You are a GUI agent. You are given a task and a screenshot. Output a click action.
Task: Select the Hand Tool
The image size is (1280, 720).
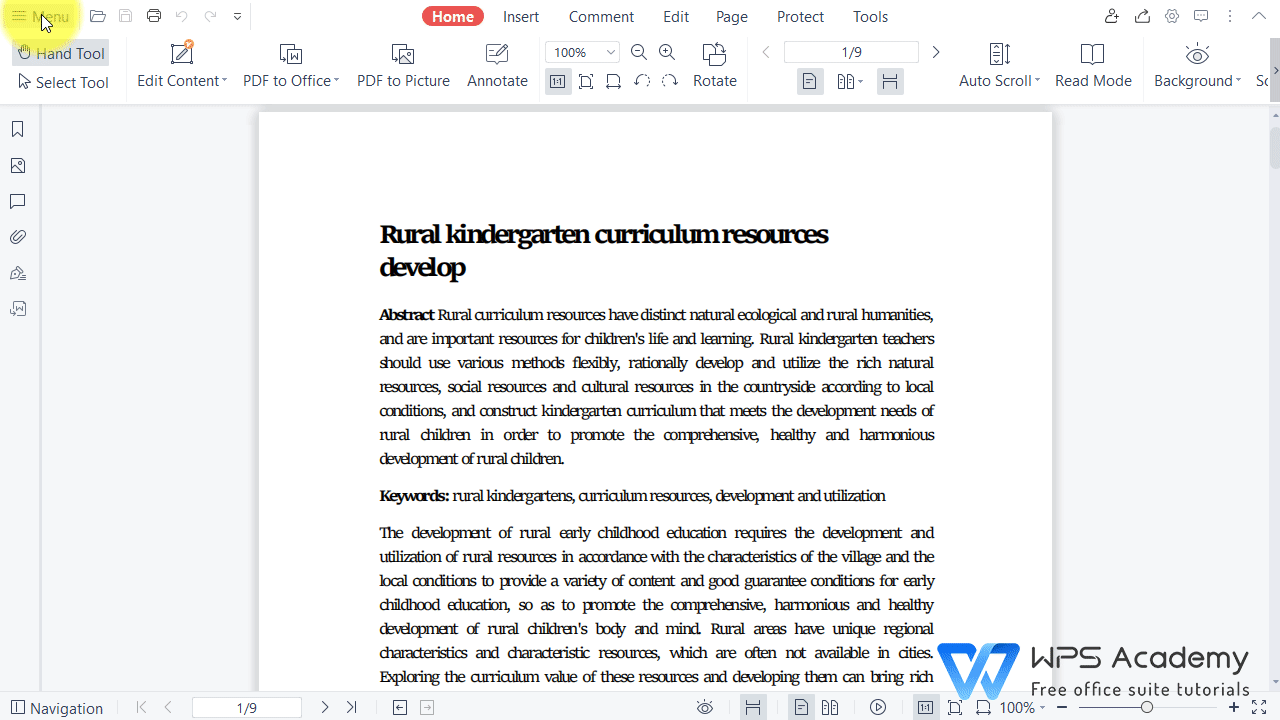pos(60,53)
